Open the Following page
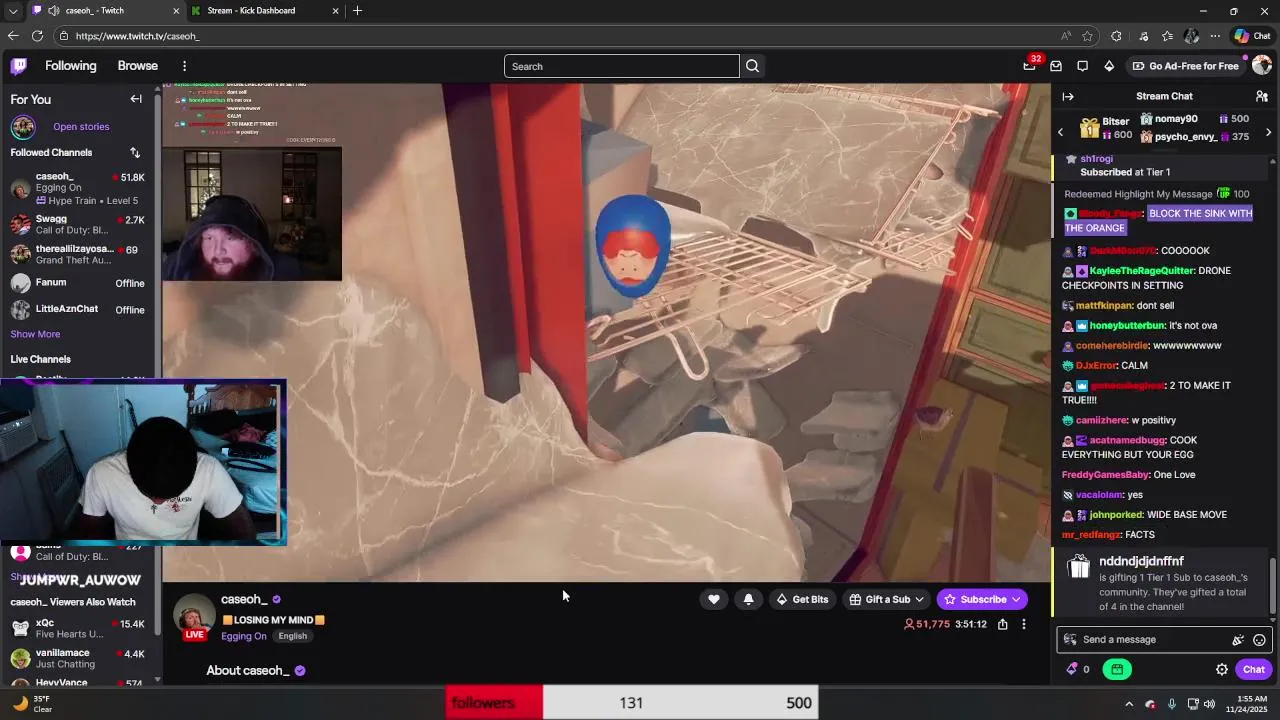This screenshot has height=720, width=1280. 71,66
